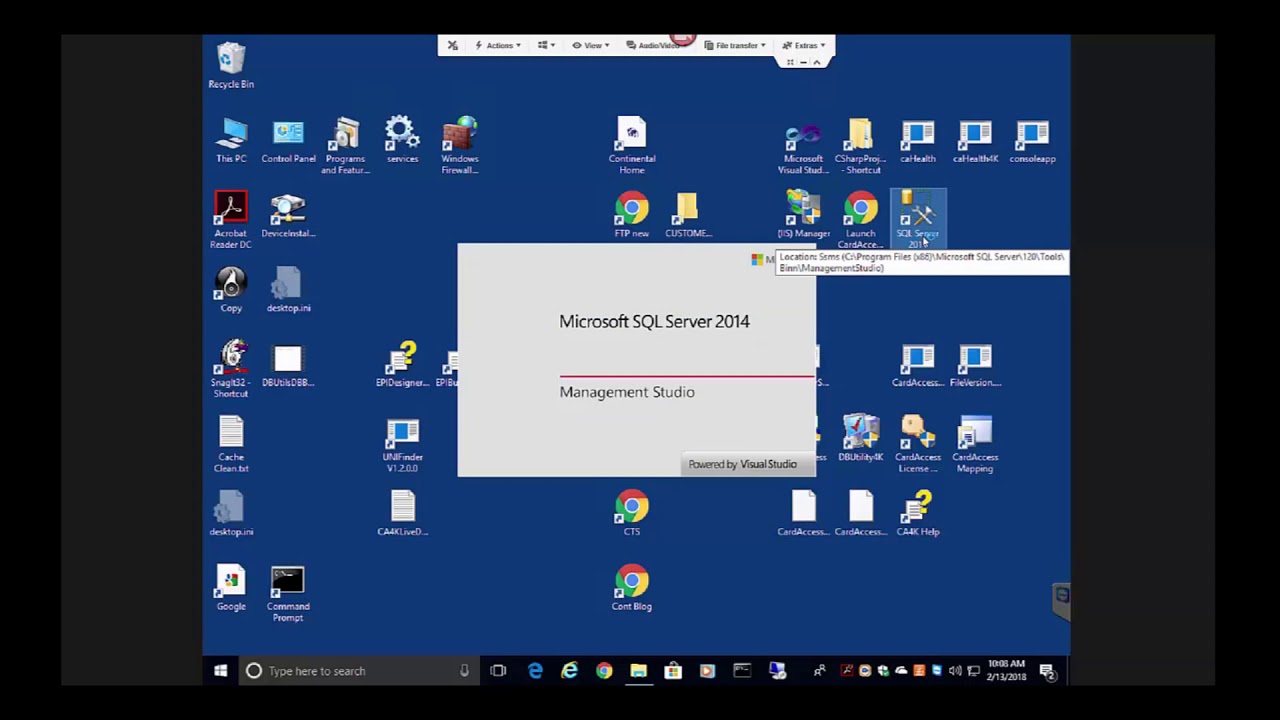Open the People icon in taskbar
Viewport: 1280px width, 720px height.
click(819, 671)
